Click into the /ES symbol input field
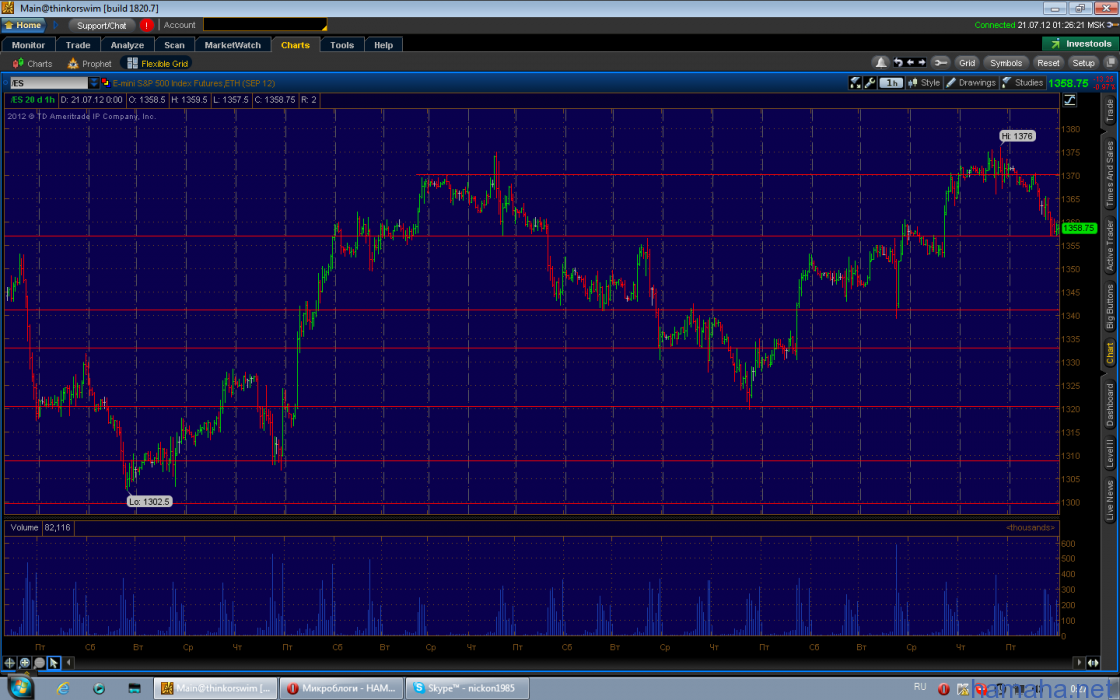The image size is (1120, 700). (x=49, y=83)
